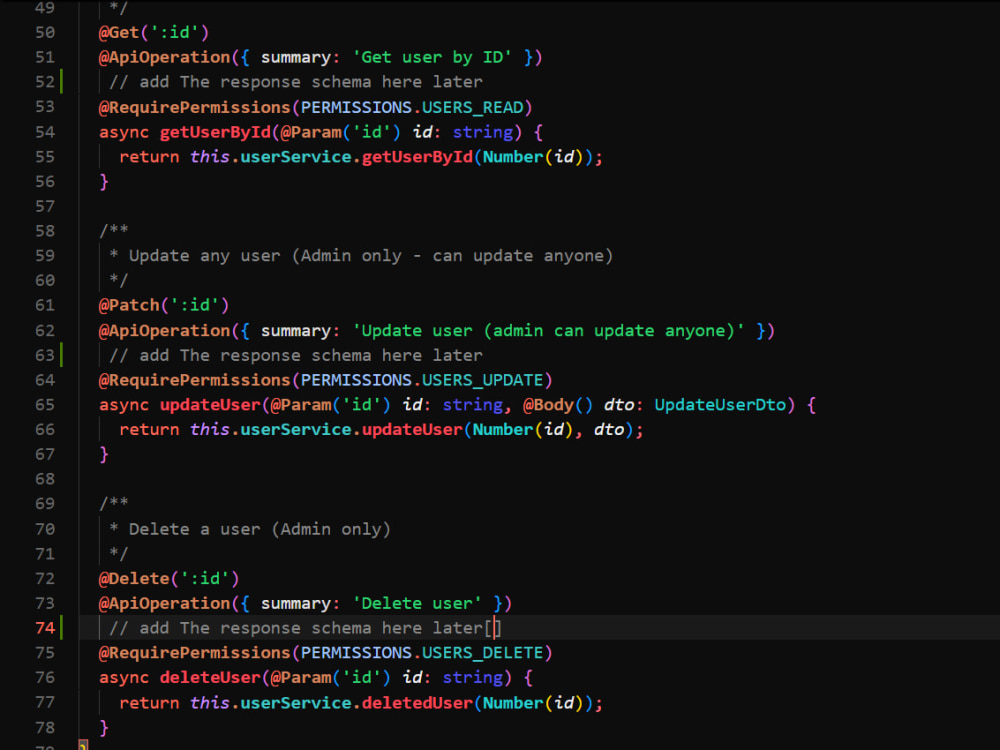The image size is (1000, 750).
Task: Click the 'string' type on line 76
Action: [473, 678]
